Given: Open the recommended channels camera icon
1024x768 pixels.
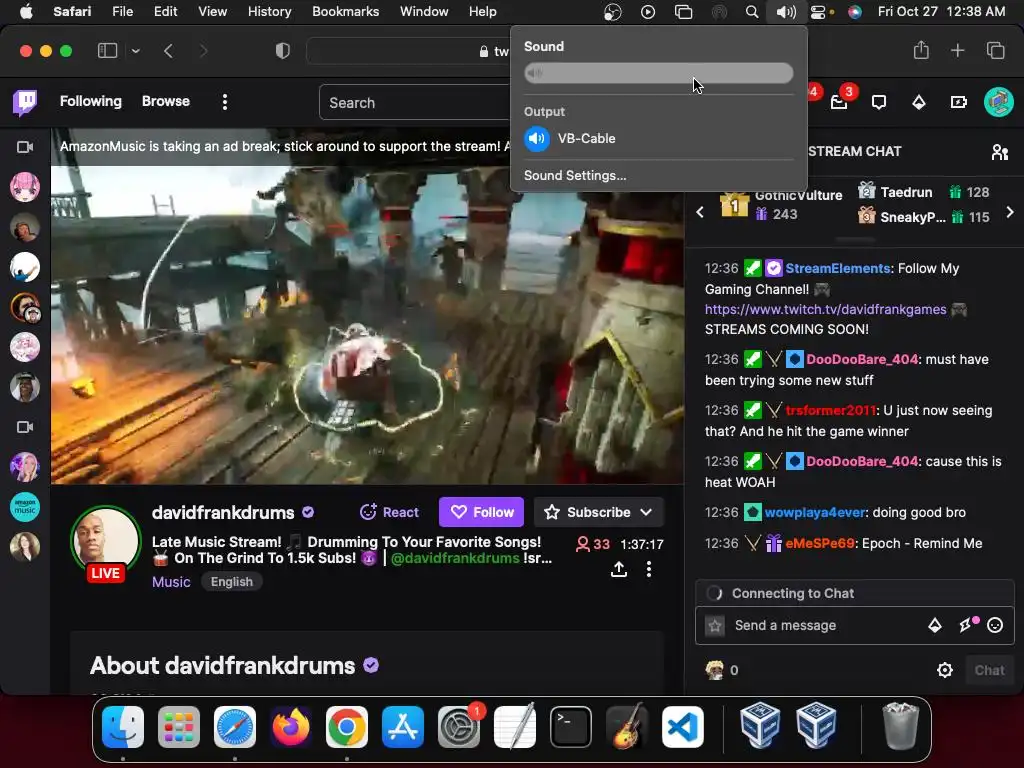Looking at the screenshot, I should [25, 427].
